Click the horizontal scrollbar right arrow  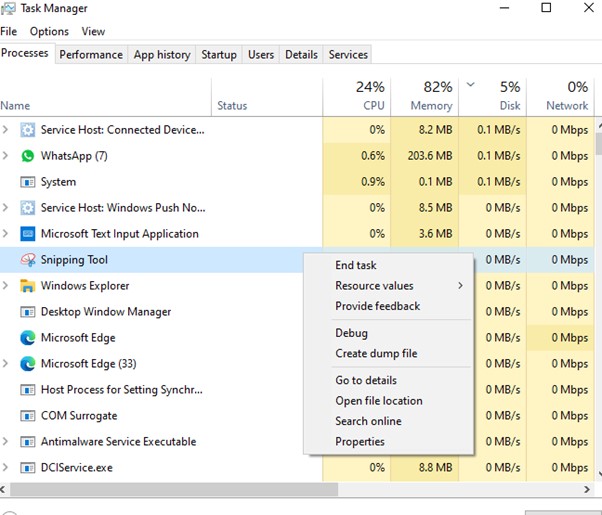pyautogui.click(x=587, y=489)
